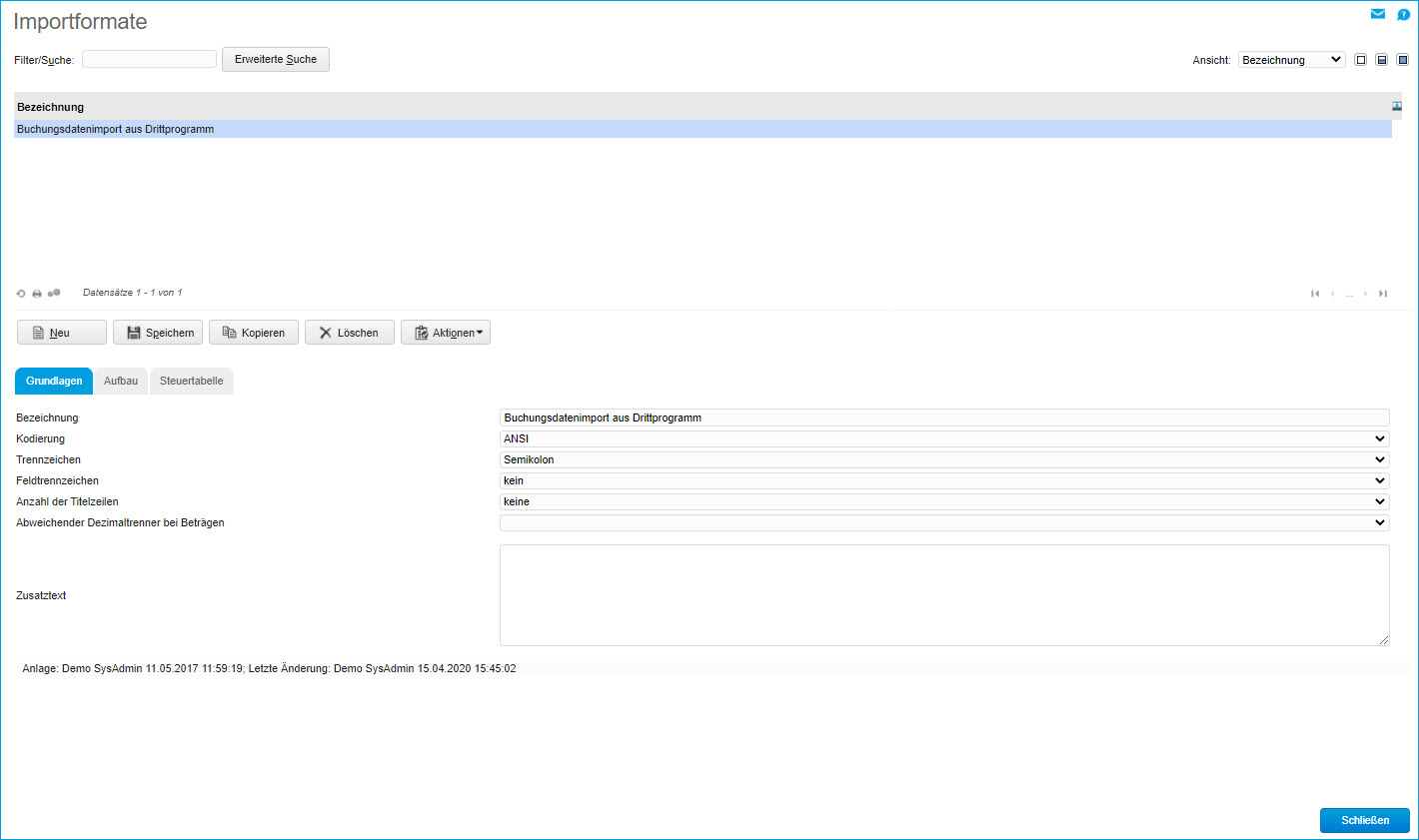Click the mail icon top right
This screenshot has height=840, width=1419.
[1378, 14]
